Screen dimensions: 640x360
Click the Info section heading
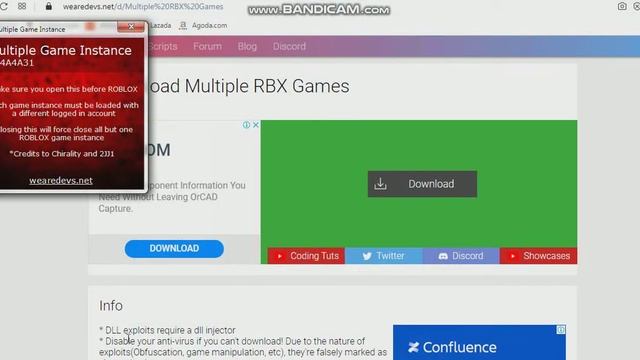[x=111, y=306]
